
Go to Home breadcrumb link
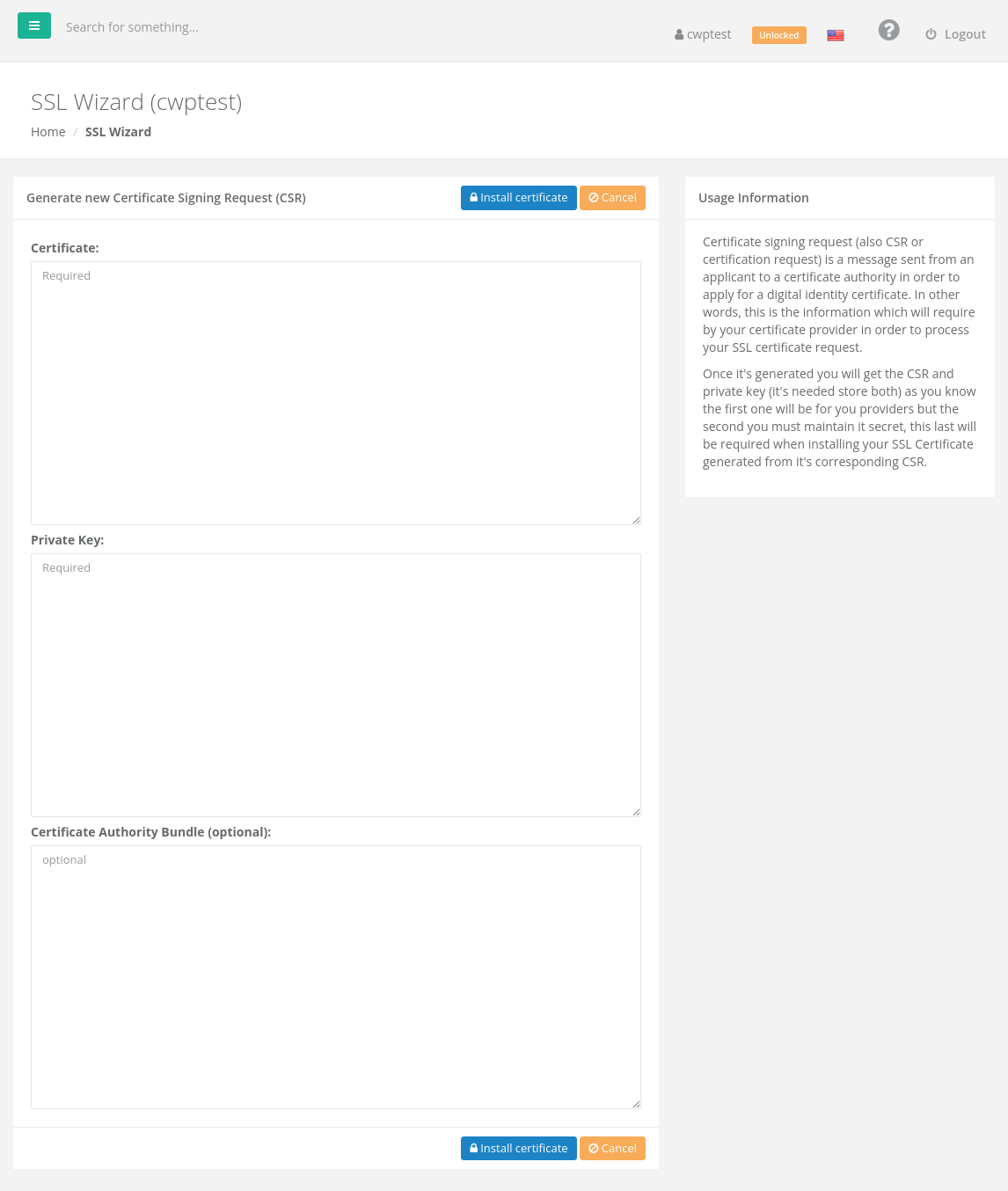point(47,132)
